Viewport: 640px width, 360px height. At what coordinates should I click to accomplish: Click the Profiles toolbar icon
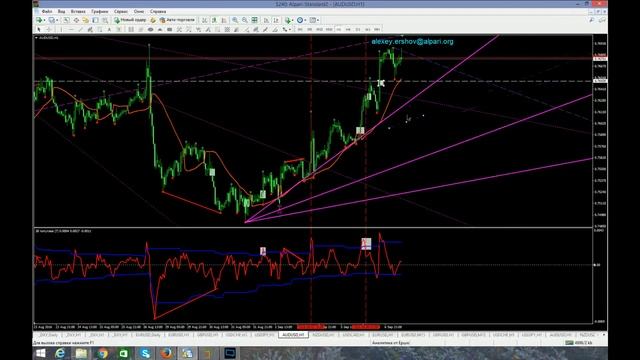51,20
